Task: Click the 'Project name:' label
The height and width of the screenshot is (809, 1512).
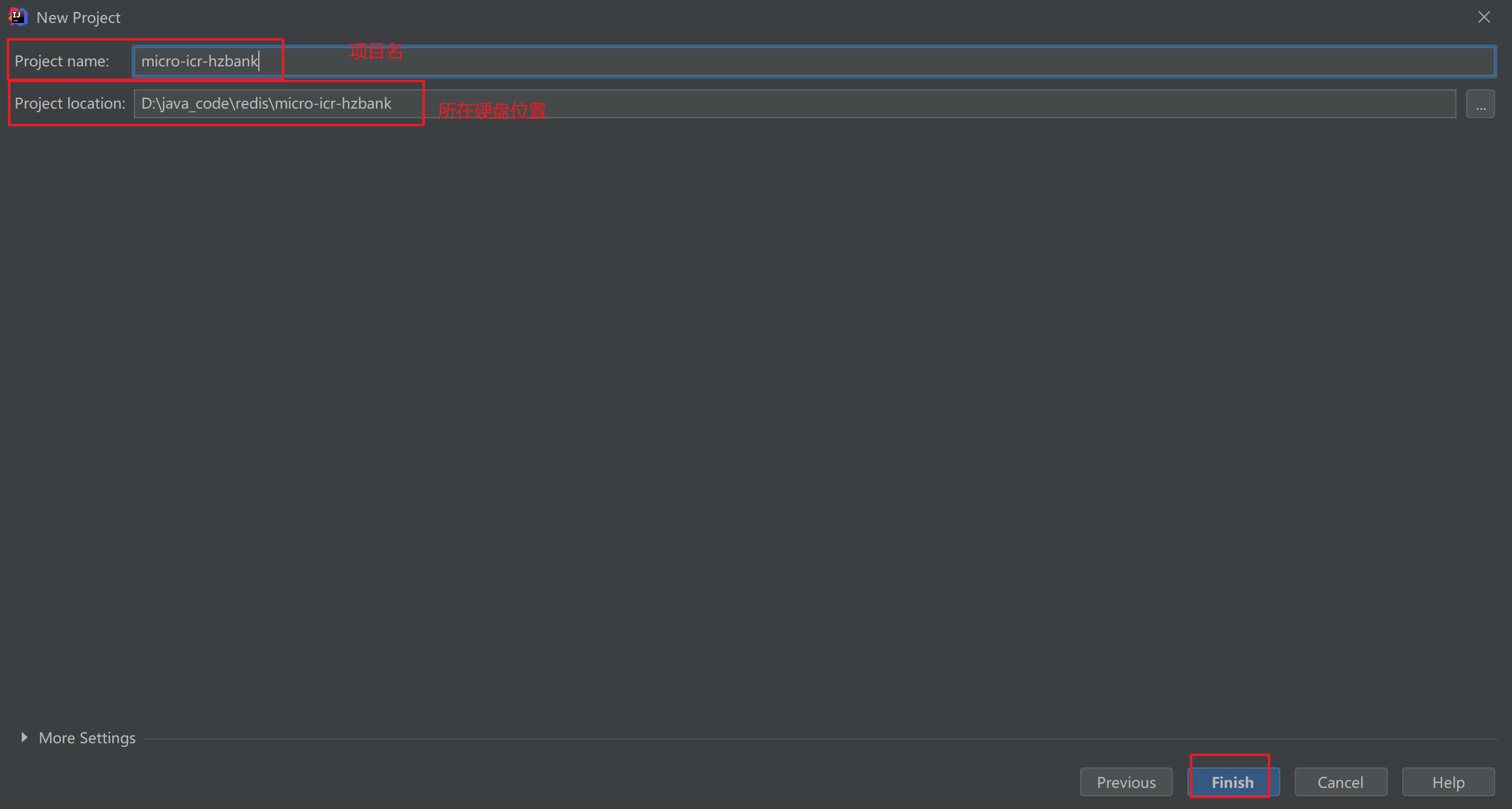Action: pyautogui.click(x=62, y=62)
